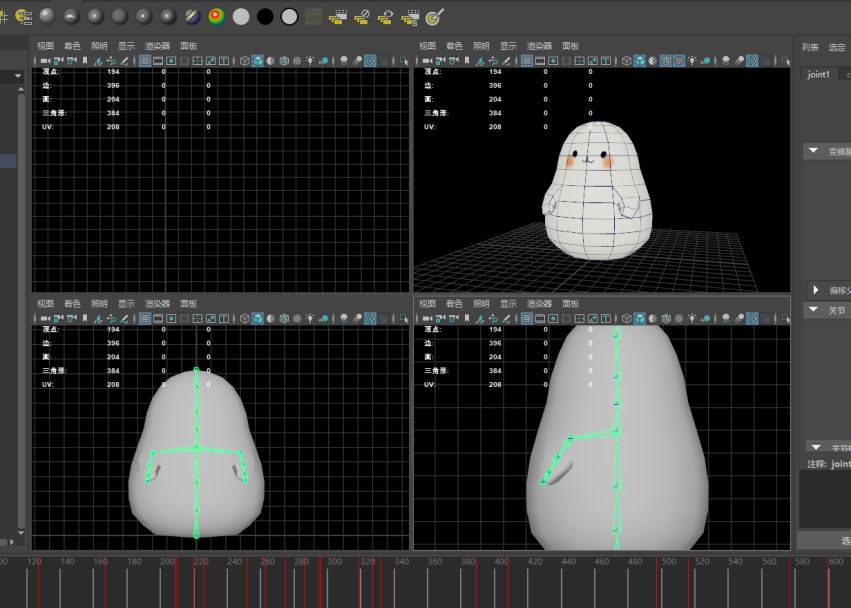
Task: Select the black material swatch on shelf
Action: click(x=265, y=17)
